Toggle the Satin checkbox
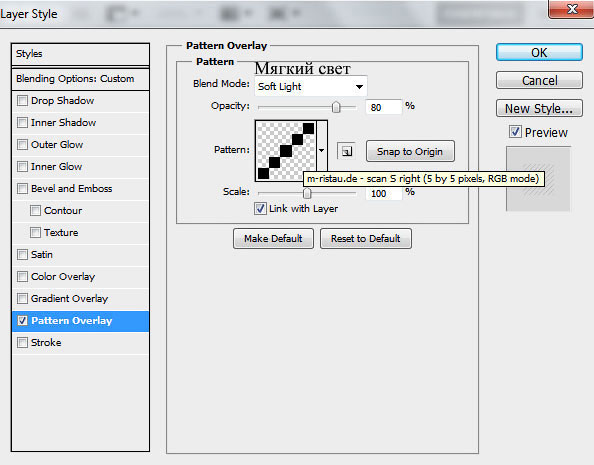Image resolution: width=594 pixels, height=465 pixels. point(22,254)
